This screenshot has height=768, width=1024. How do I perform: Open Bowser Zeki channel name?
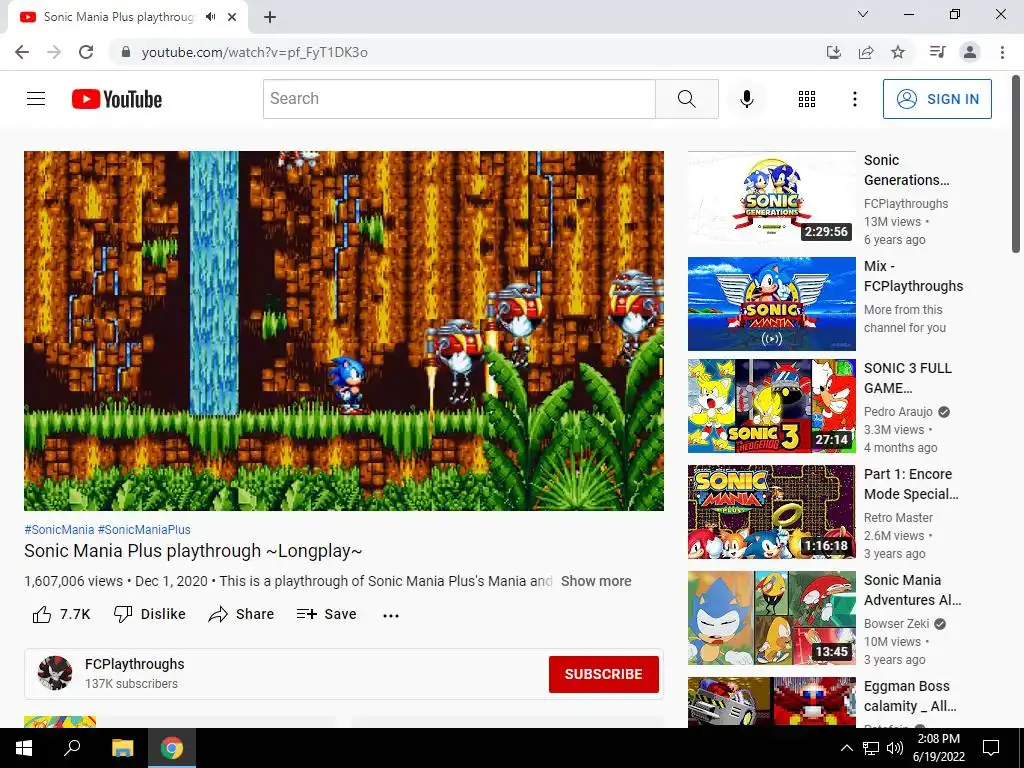tap(896, 624)
